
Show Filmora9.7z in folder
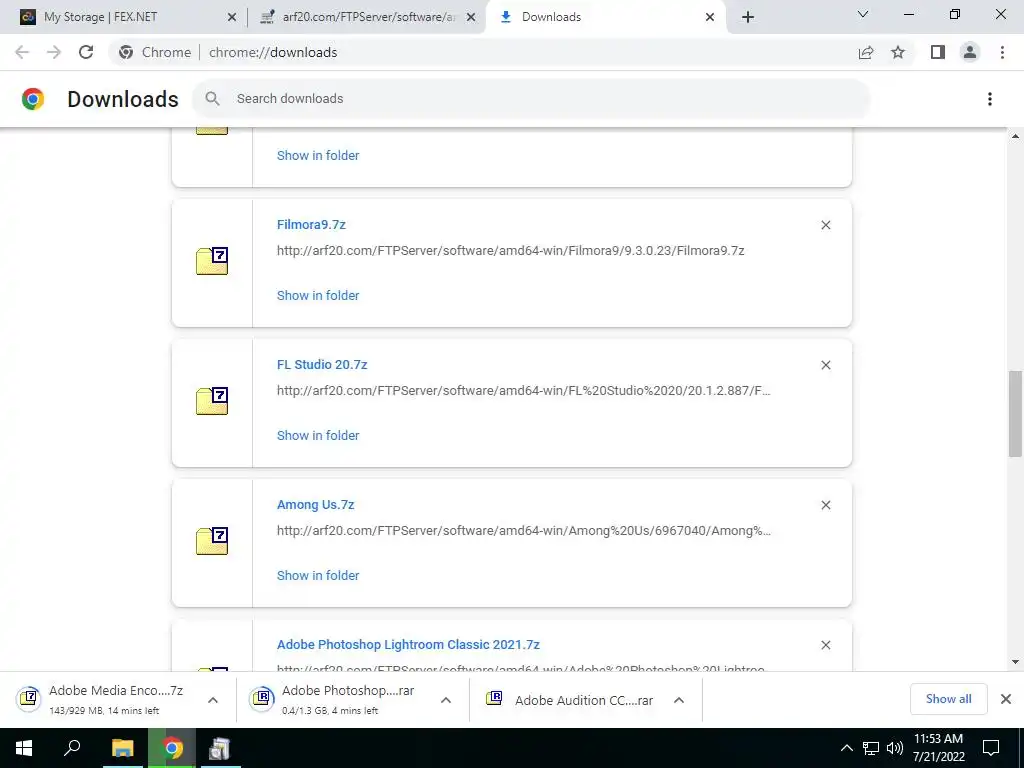[318, 296]
